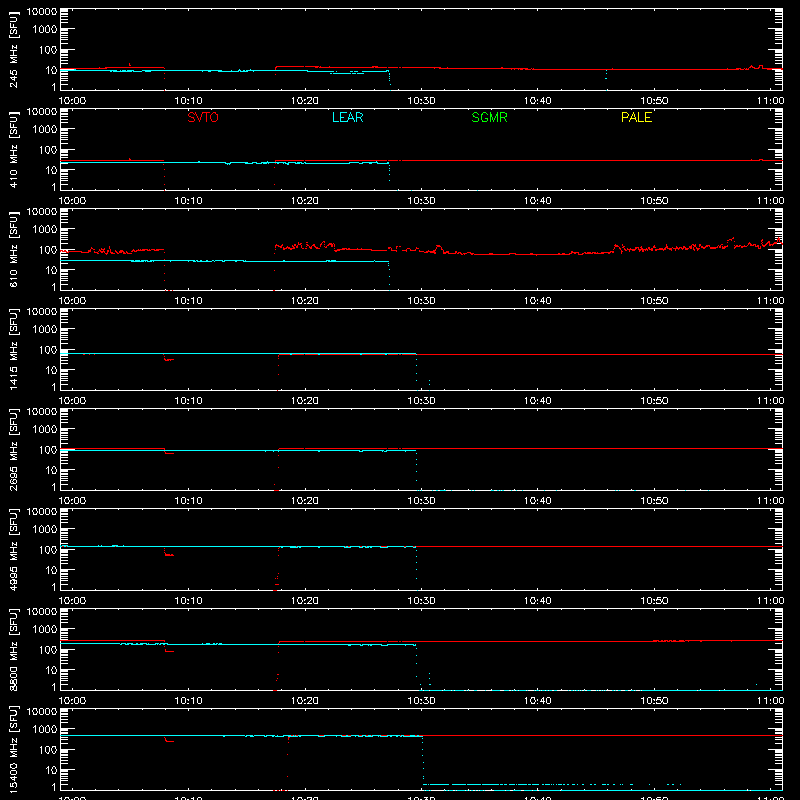Click 10:30 time label below 245 MHz panel
The width and height of the screenshot is (800, 800).
click(x=421, y=101)
